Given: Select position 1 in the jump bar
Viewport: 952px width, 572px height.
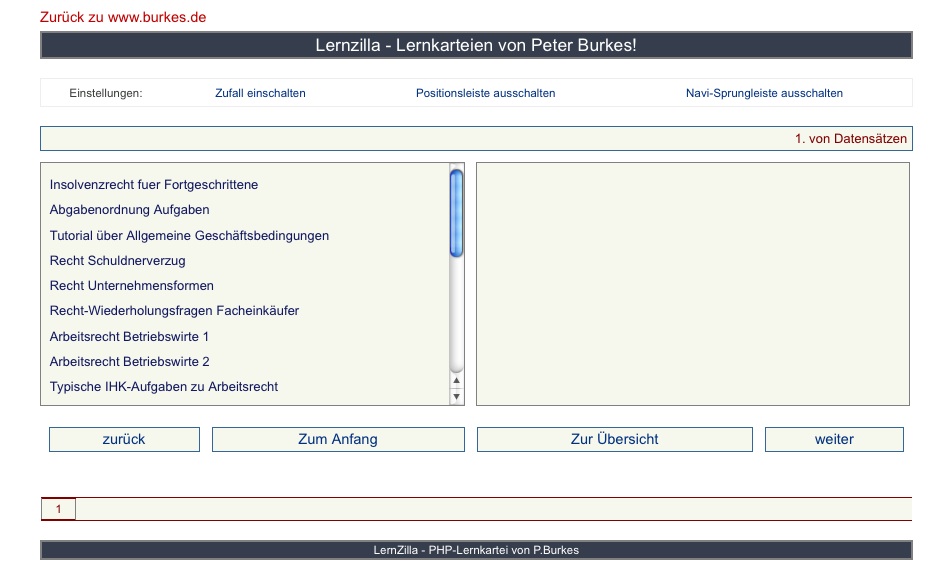Looking at the screenshot, I should [x=58, y=509].
